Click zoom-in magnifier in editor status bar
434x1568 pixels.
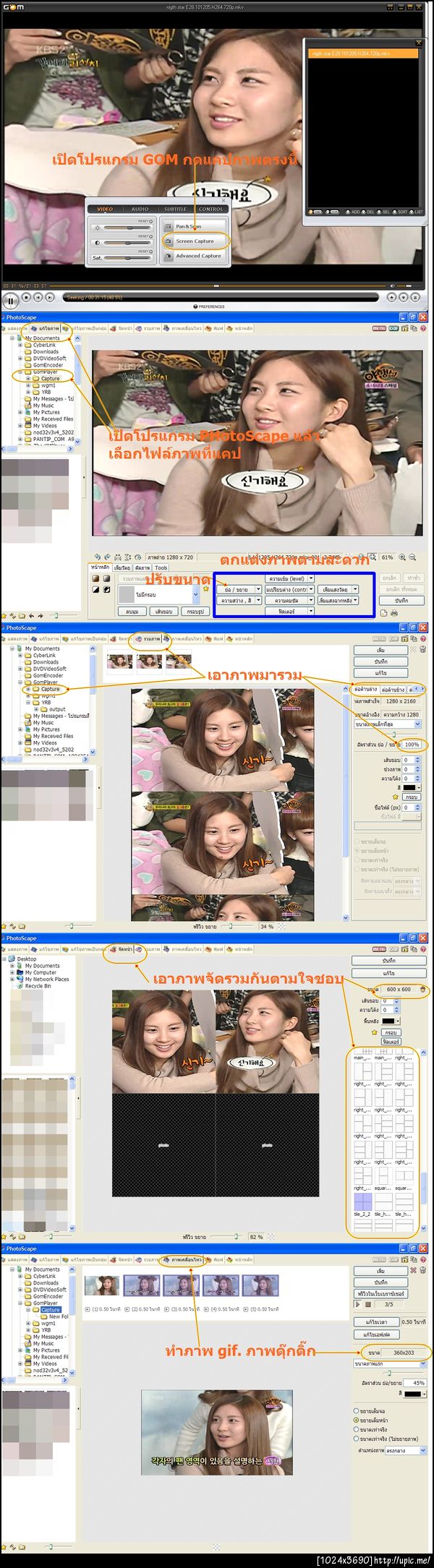click(x=402, y=557)
